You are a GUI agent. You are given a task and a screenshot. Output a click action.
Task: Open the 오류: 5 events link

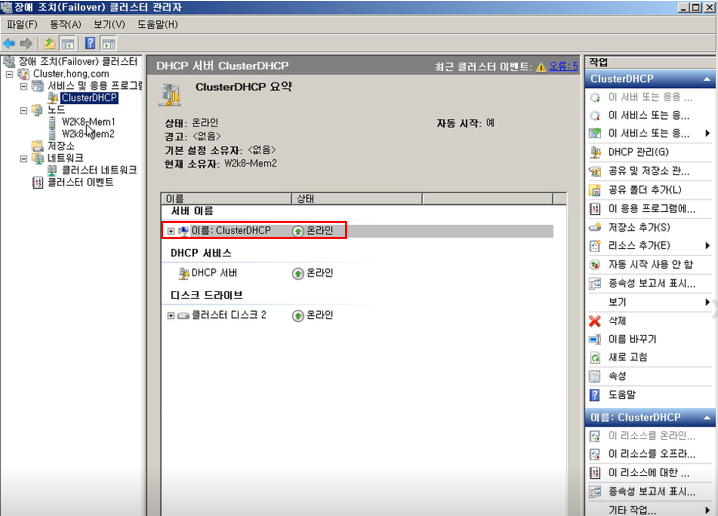[x=564, y=66]
